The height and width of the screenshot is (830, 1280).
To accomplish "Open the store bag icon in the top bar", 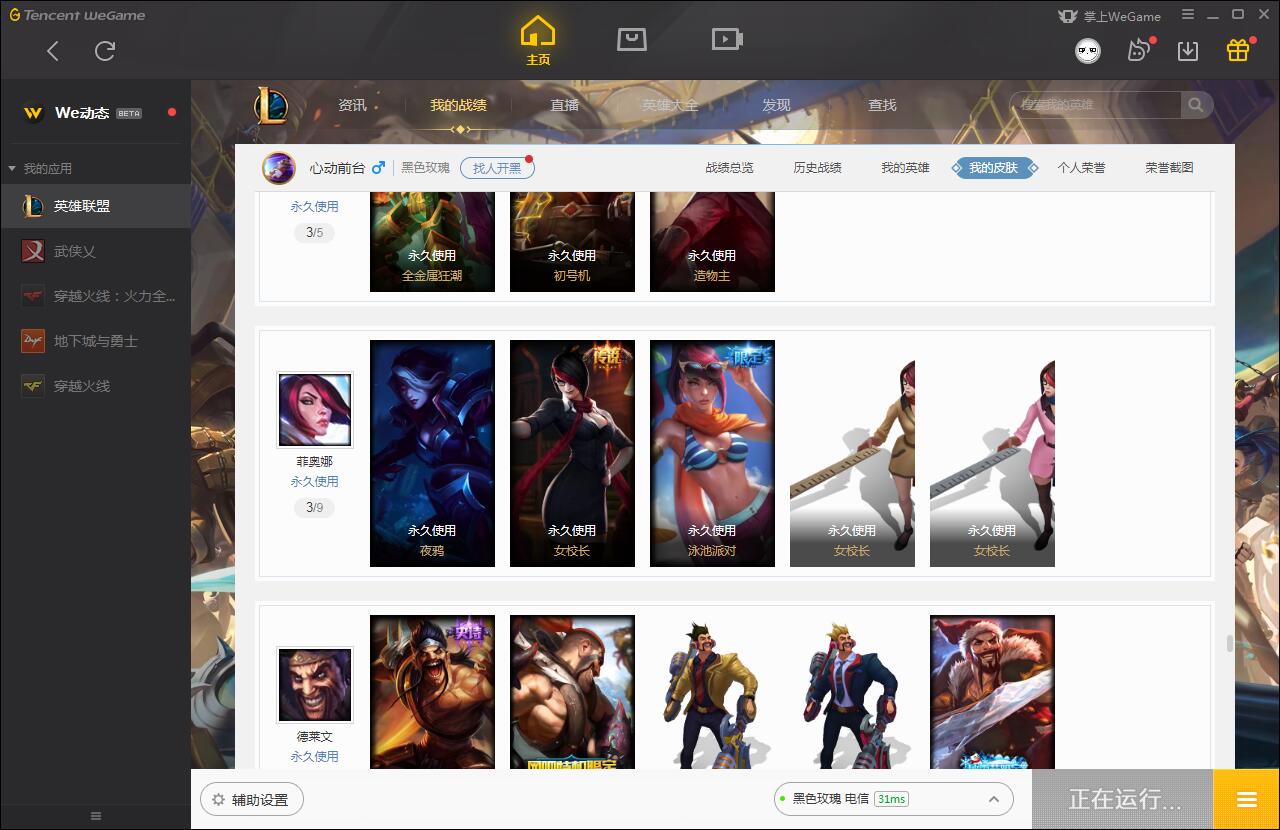I will click(632, 39).
